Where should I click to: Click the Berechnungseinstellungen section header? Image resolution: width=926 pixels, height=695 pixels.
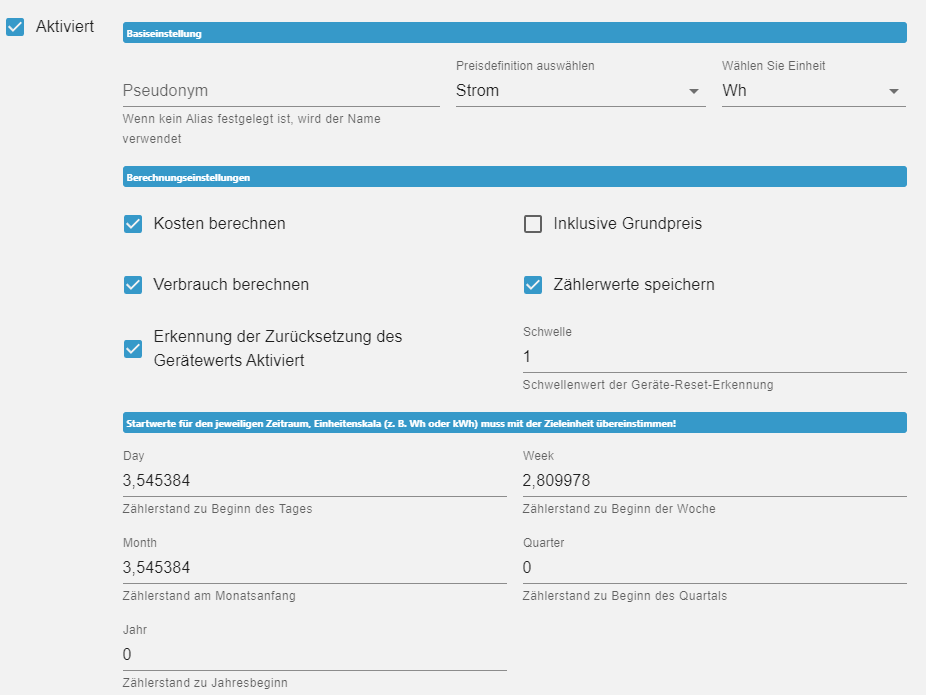point(514,177)
